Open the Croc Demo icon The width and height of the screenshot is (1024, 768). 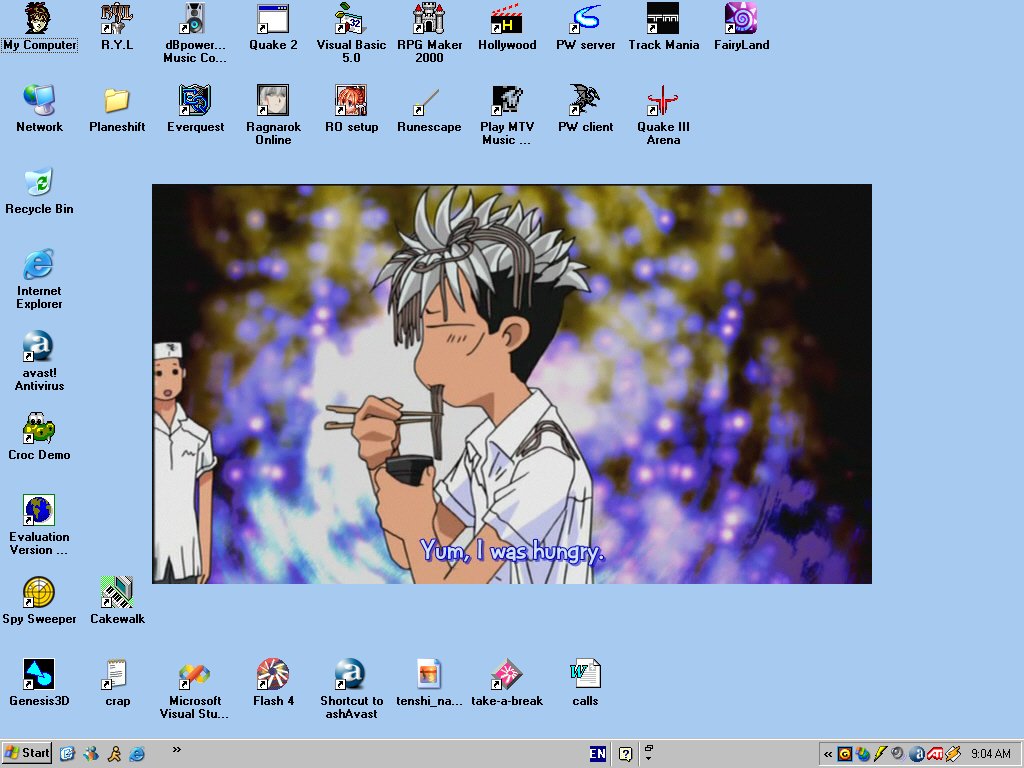(39, 430)
